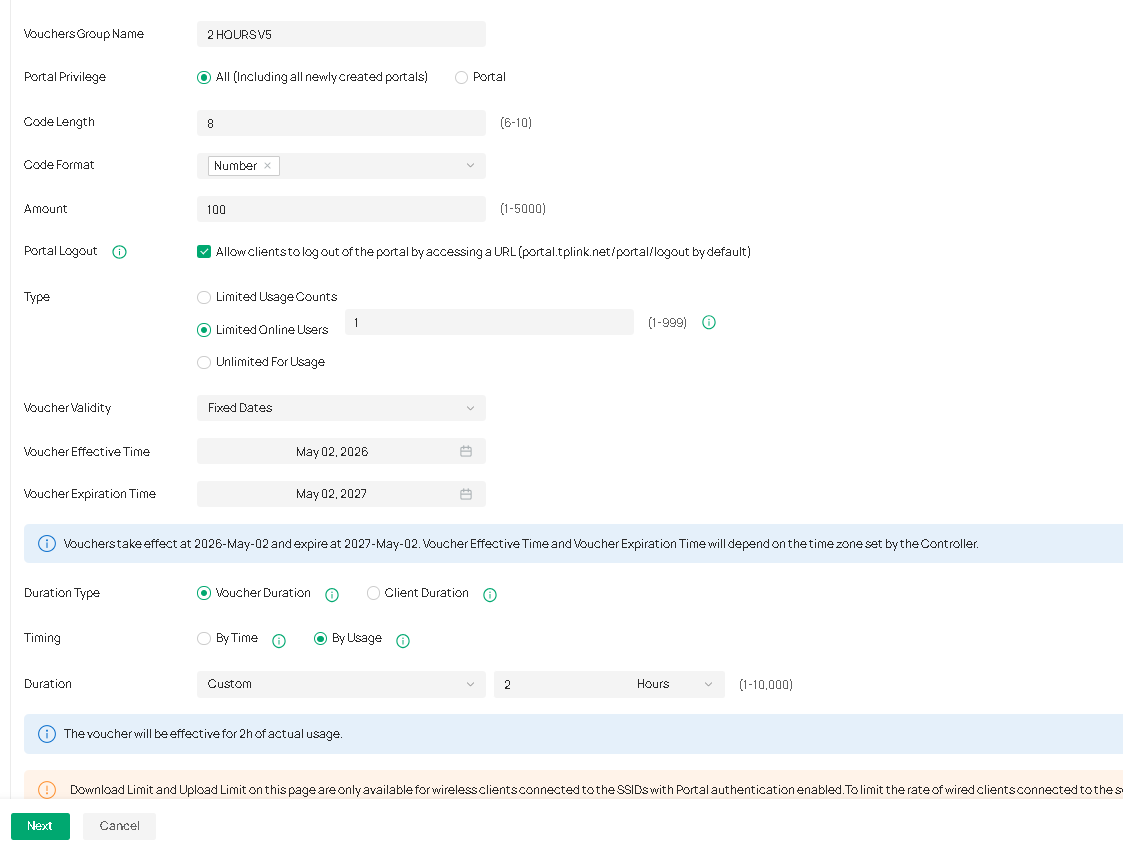
Task: Choose By Time timing option
Action: click(204, 638)
